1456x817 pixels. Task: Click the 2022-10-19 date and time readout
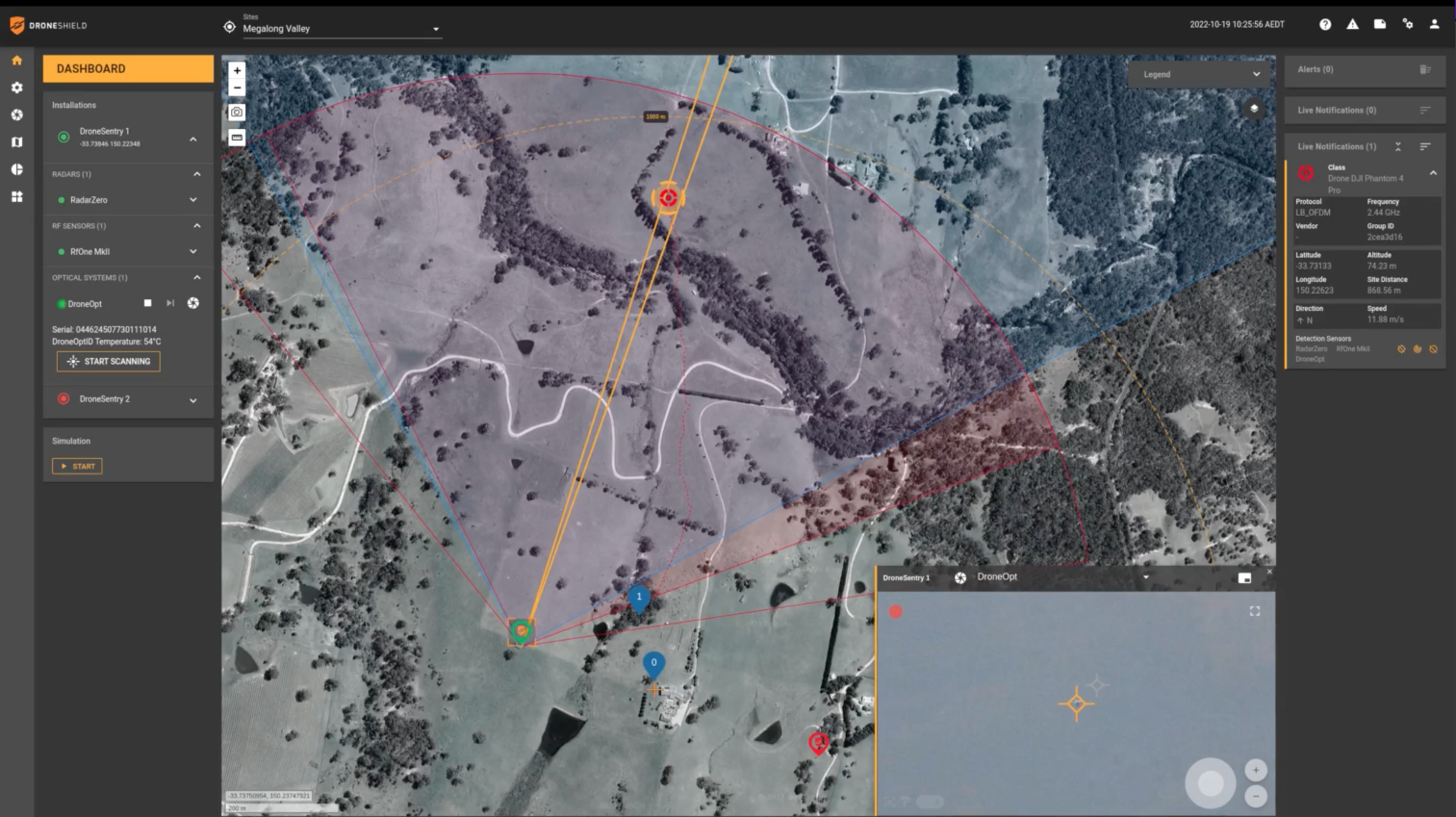(1237, 24)
